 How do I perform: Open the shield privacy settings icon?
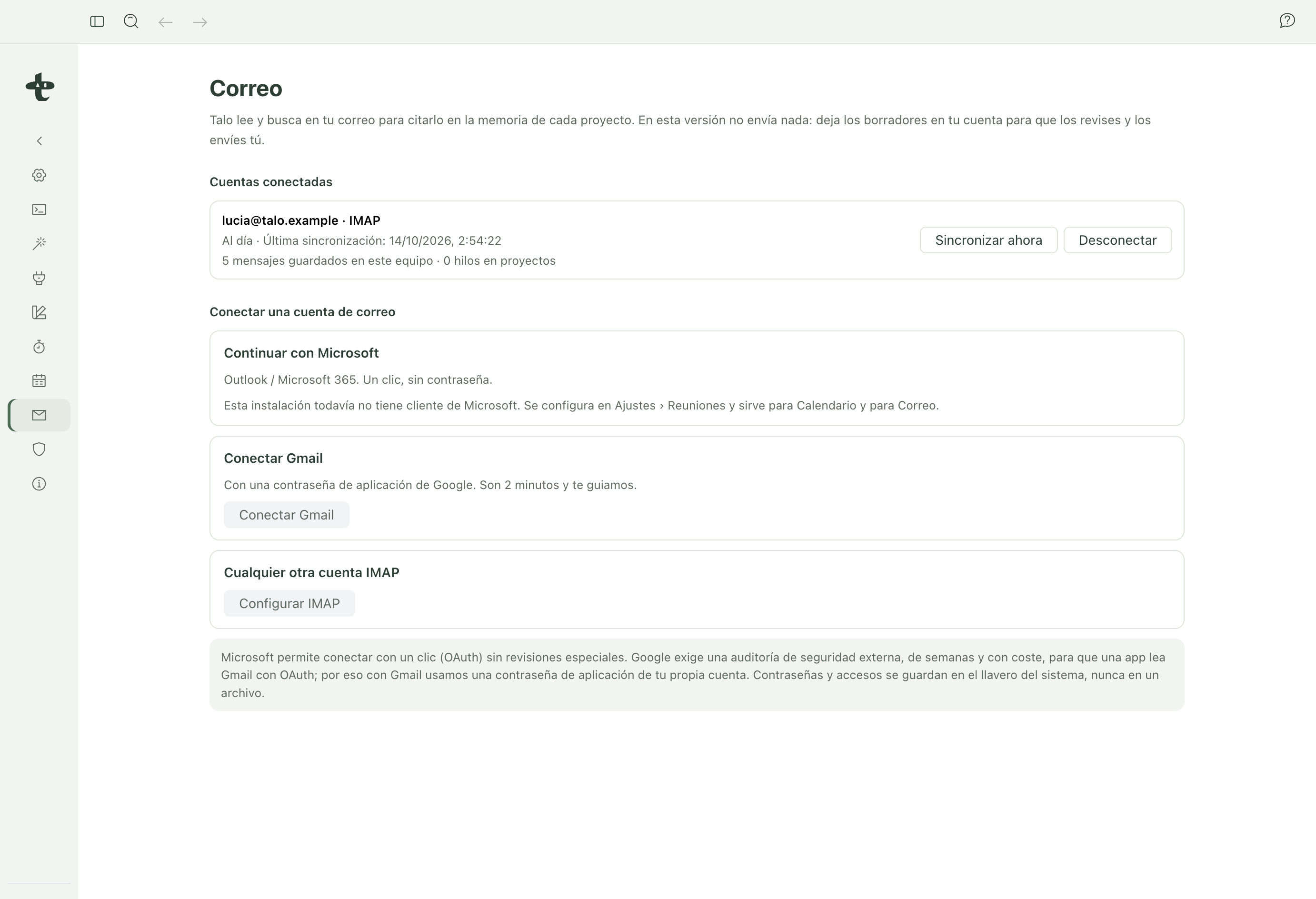pyautogui.click(x=39, y=450)
